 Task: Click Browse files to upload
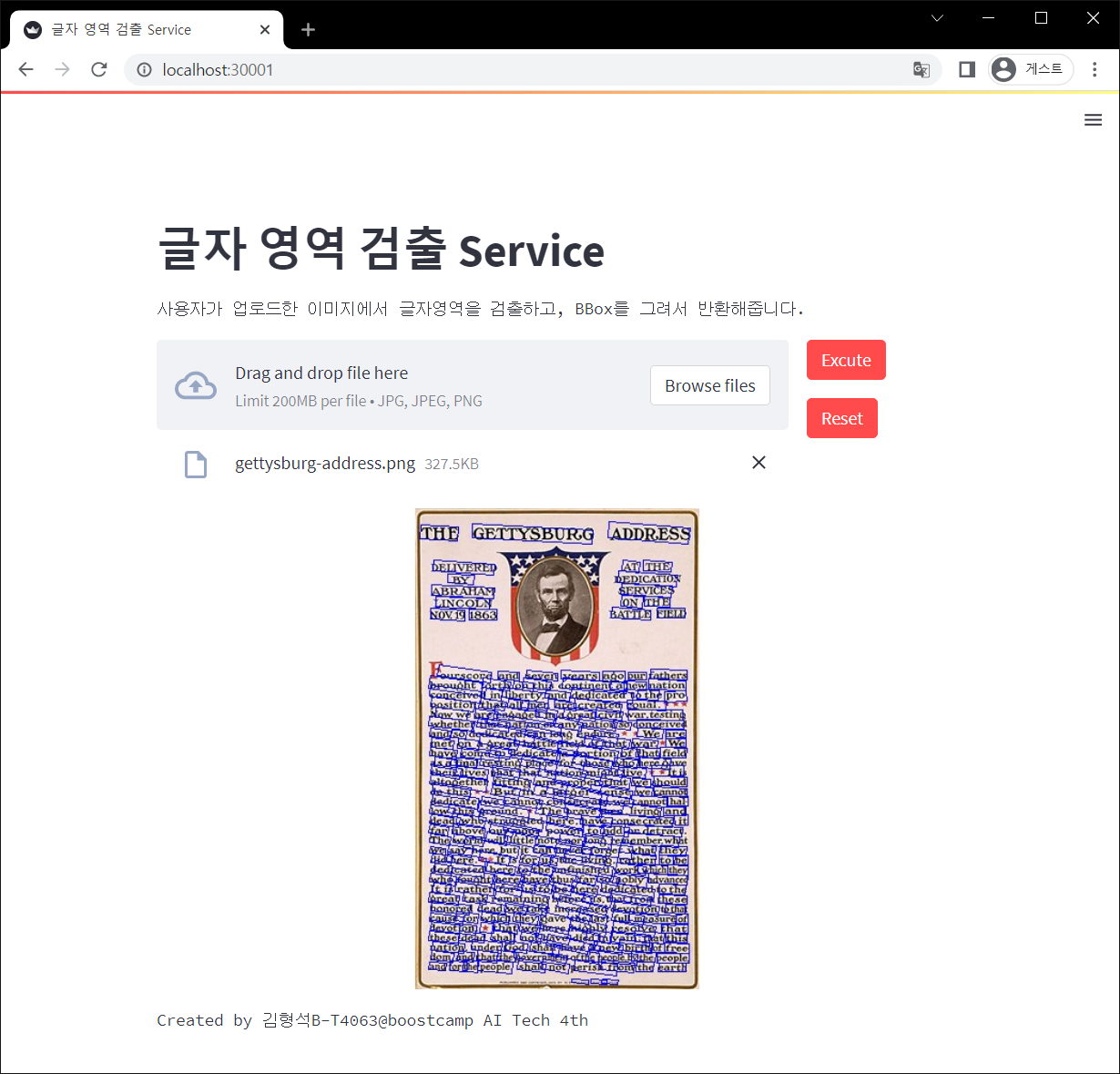click(709, 386)
